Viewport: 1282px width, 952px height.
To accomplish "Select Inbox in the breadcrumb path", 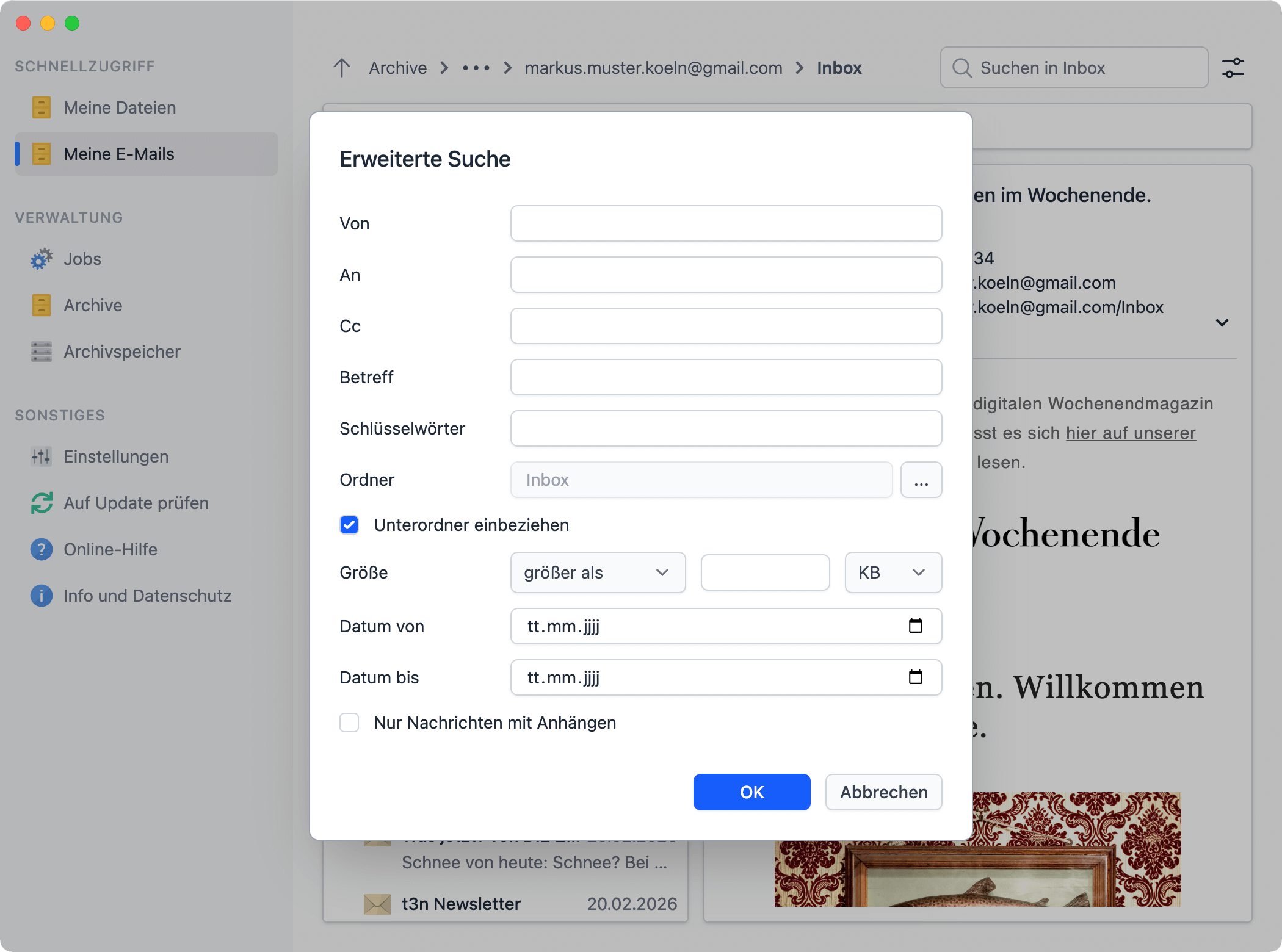I will 839,68.
